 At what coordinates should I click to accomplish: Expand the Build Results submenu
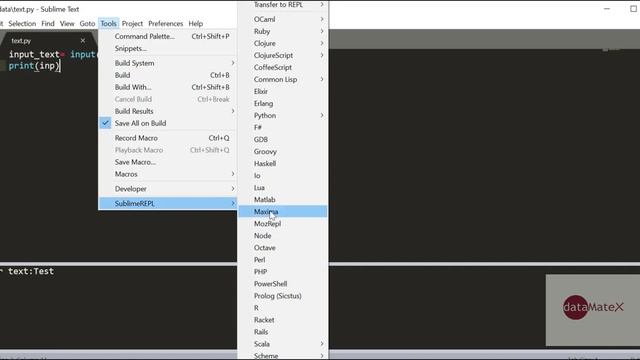(x=168, y=111)
